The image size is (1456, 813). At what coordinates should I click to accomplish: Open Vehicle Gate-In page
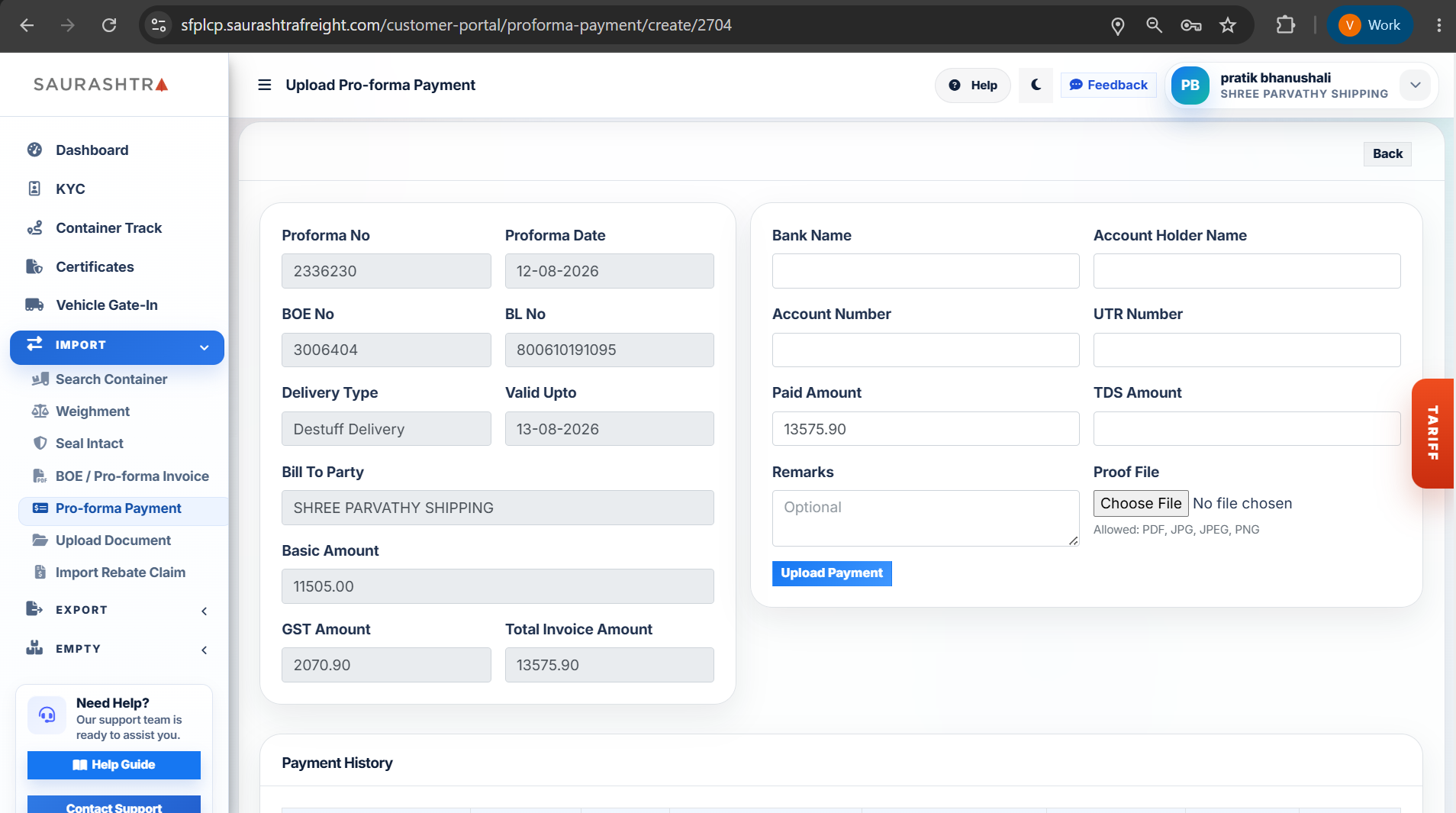pos(107,305)
